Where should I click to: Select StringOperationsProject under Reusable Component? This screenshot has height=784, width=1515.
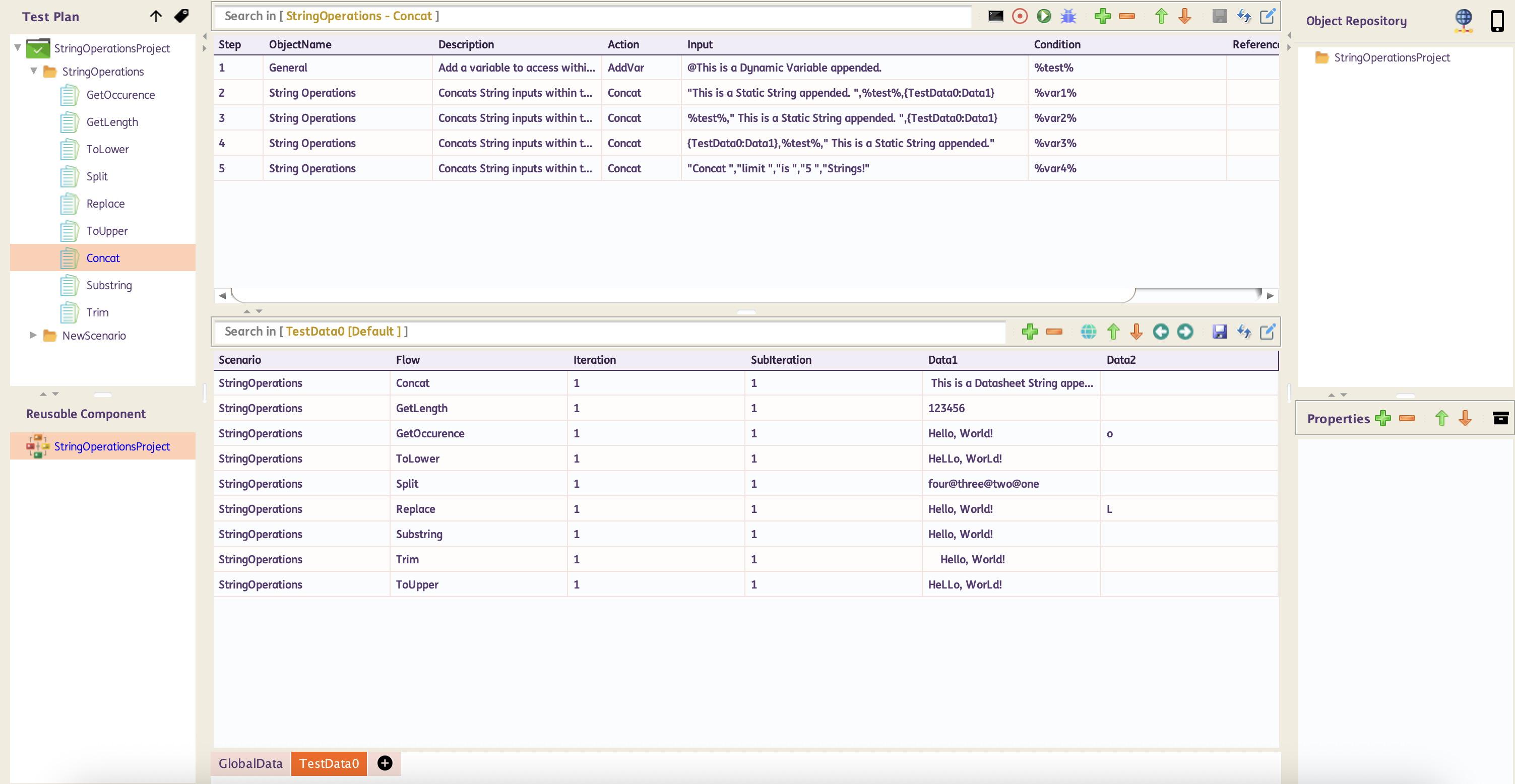point(112,446)
